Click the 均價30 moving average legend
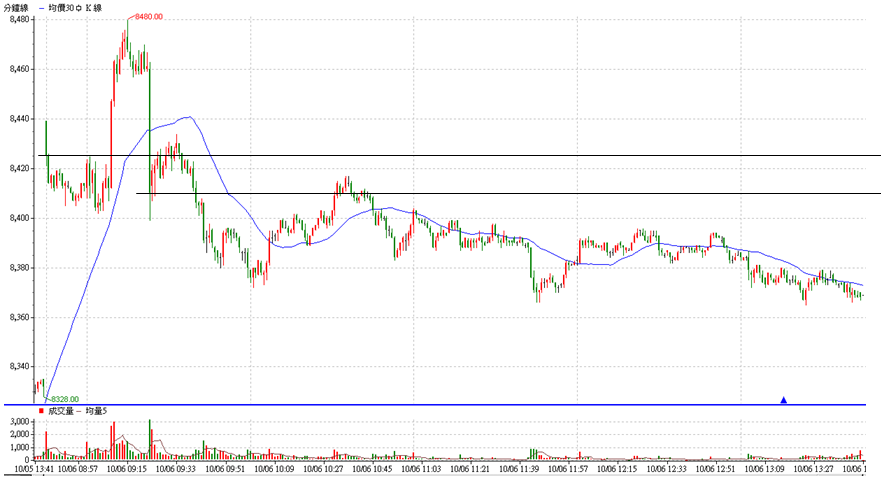 pos(62,8)
